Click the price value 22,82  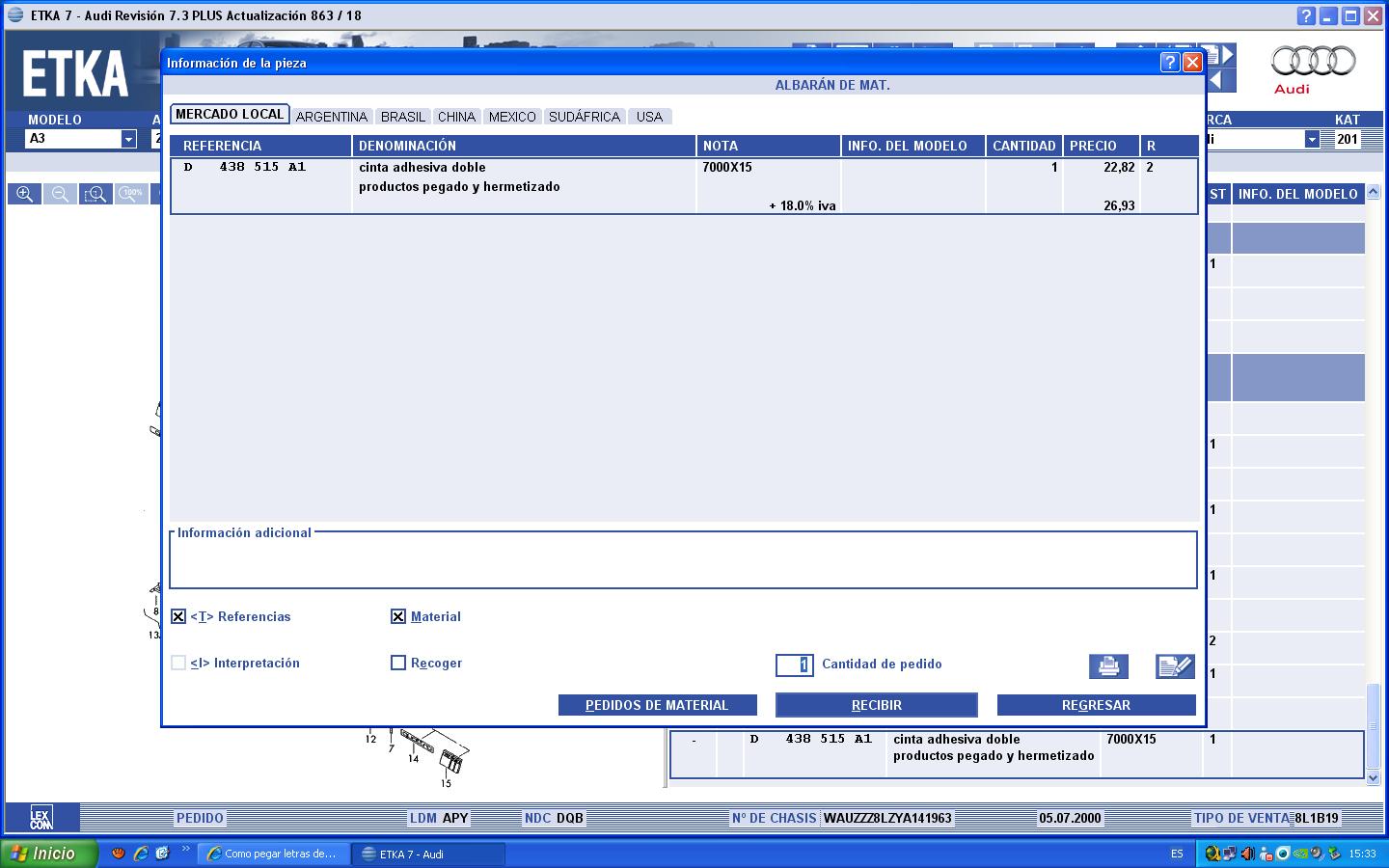point(1119,167)
